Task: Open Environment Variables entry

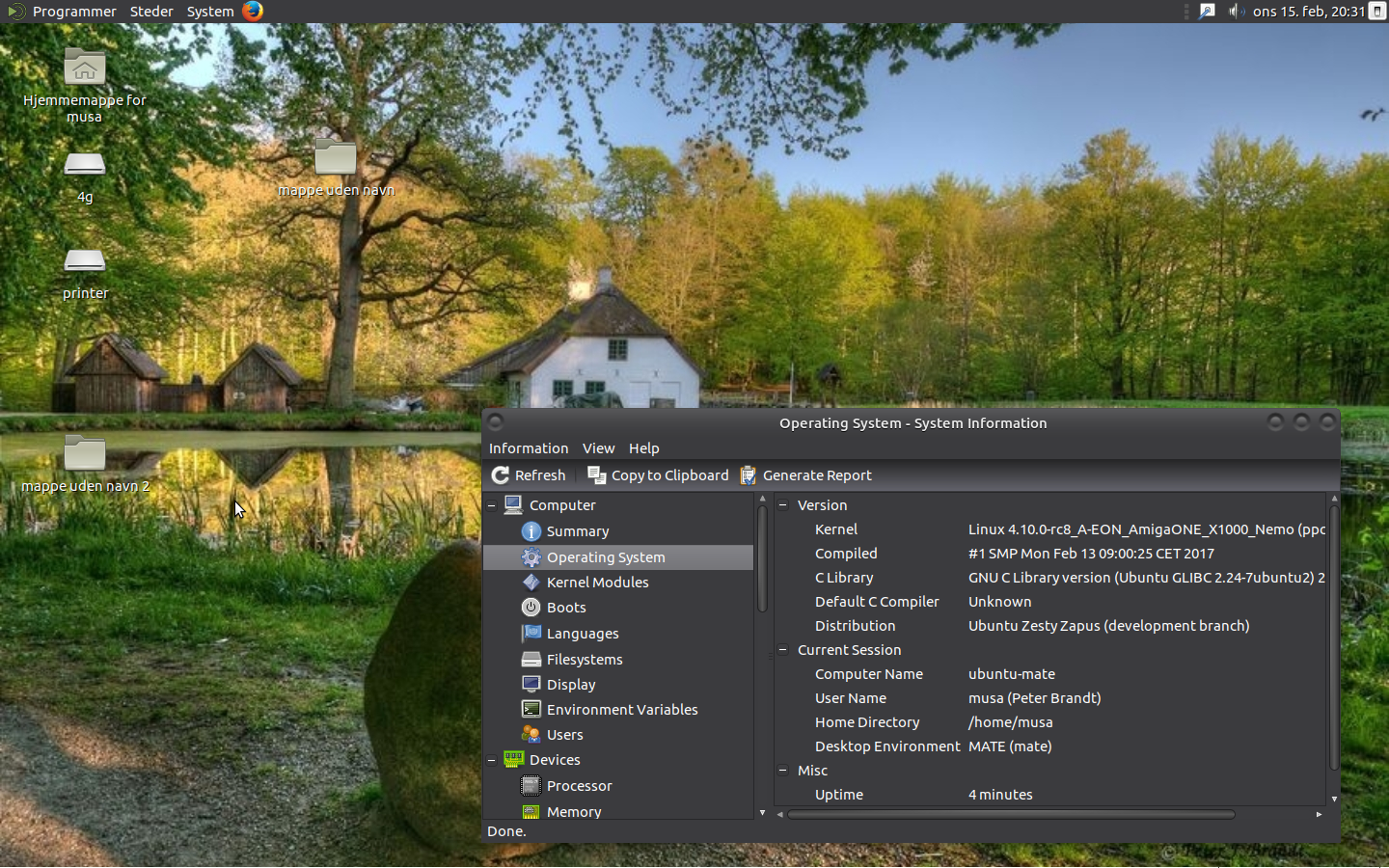Action: pos(621,710)
